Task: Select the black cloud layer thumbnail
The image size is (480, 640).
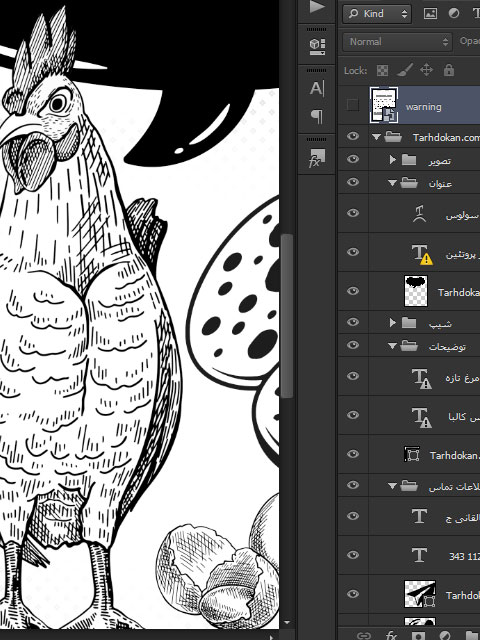Action: click(416, 291)
